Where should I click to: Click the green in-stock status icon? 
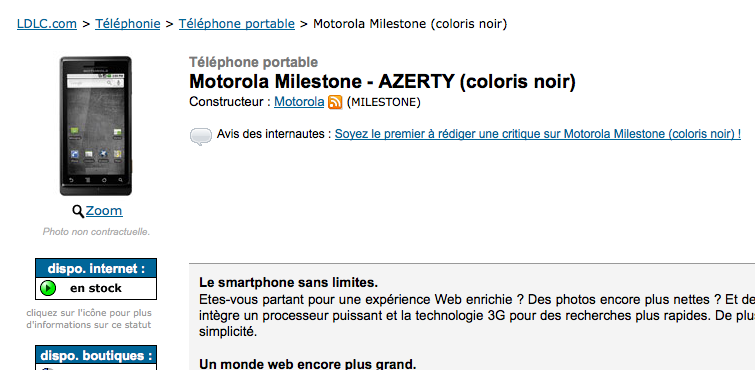pos(48,288)
